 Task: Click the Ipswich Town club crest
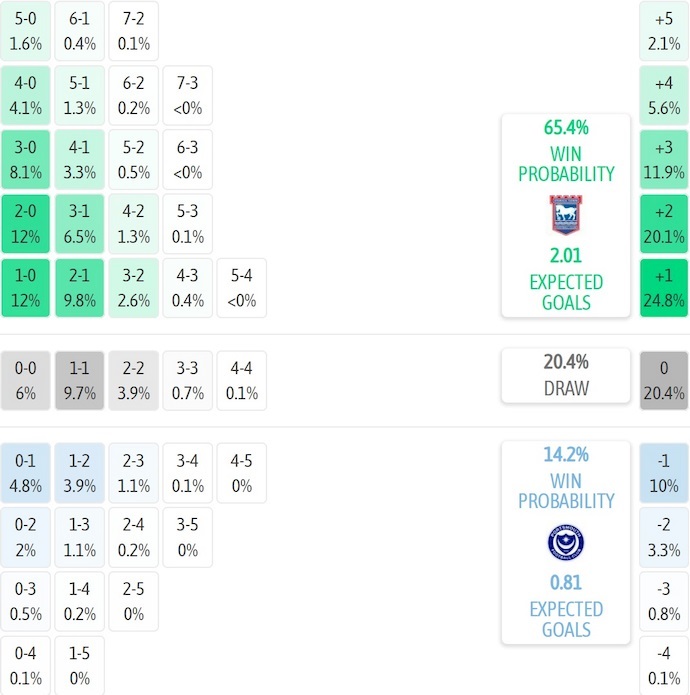(565, 215)
